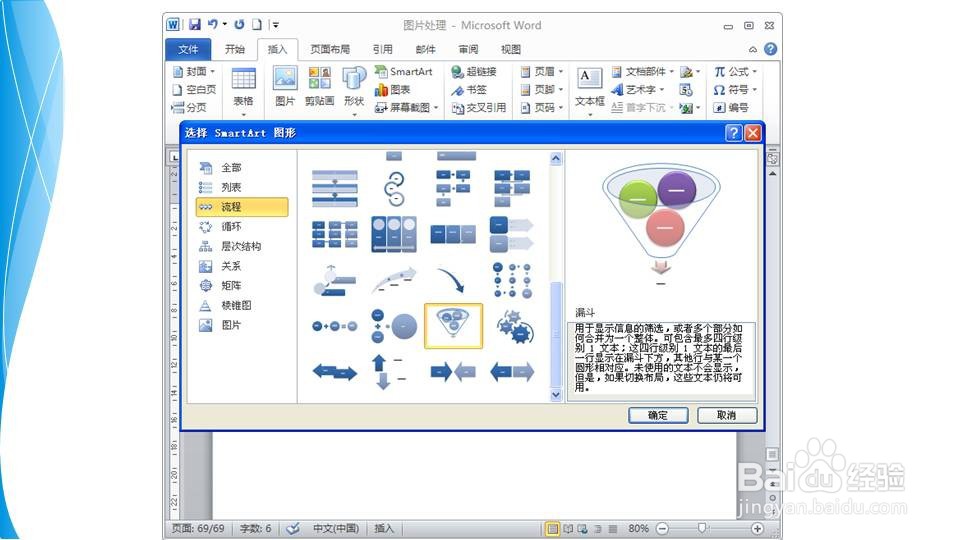Click the spelling check icon in the status bar

(x=293, y=528)
